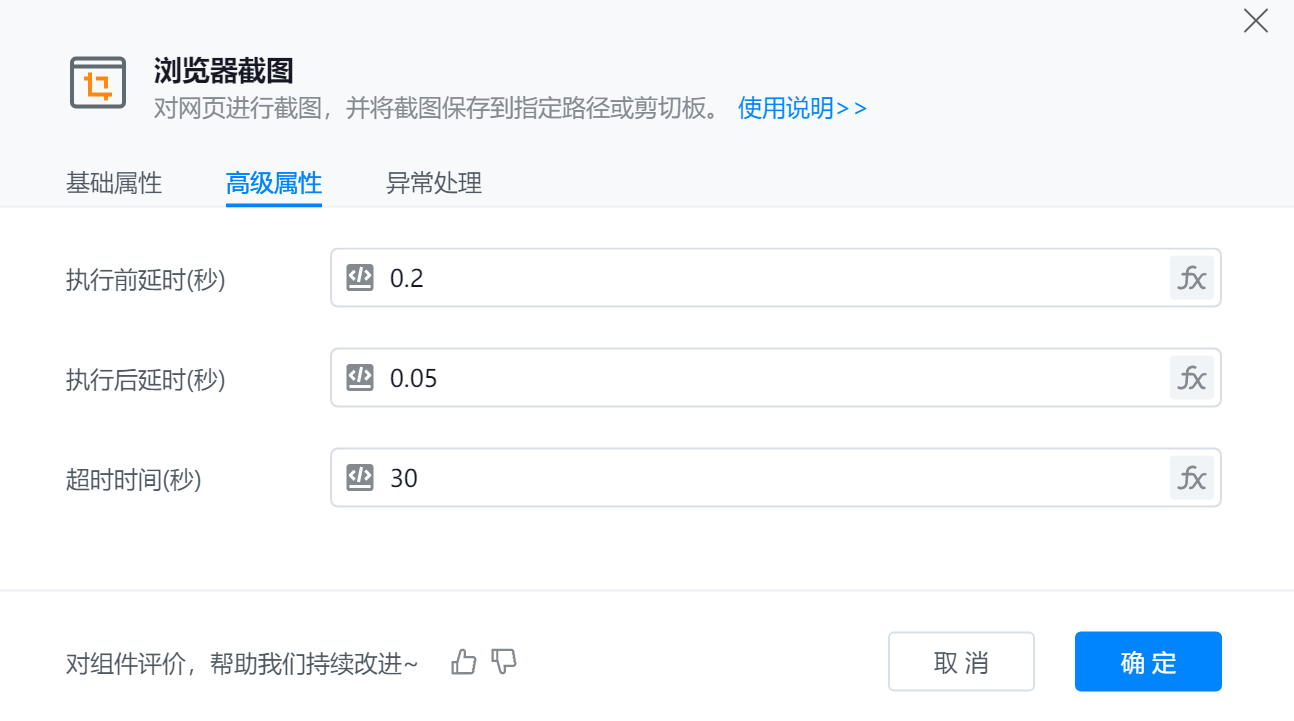This screenshot has height=721, width=1294.
Task: Give the component a thumbs up
Action: click(464, 662)
